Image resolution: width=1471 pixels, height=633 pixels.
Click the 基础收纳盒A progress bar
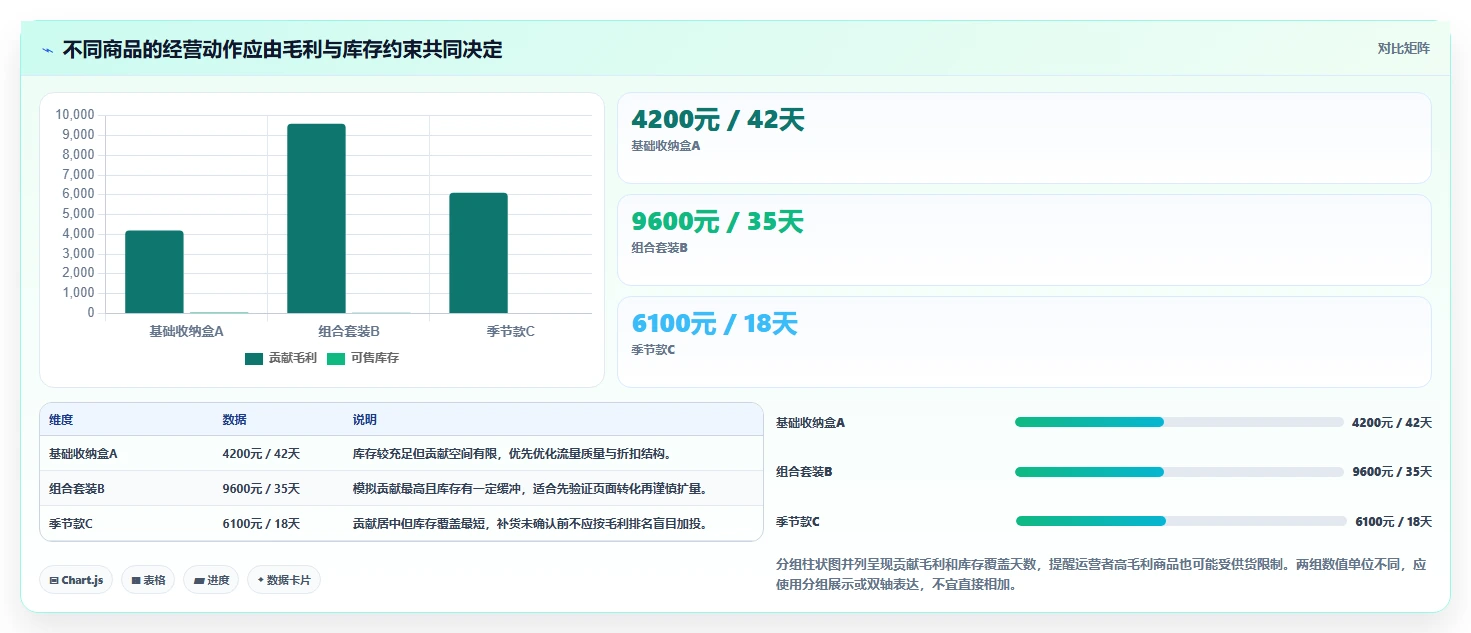point(1179,422)
